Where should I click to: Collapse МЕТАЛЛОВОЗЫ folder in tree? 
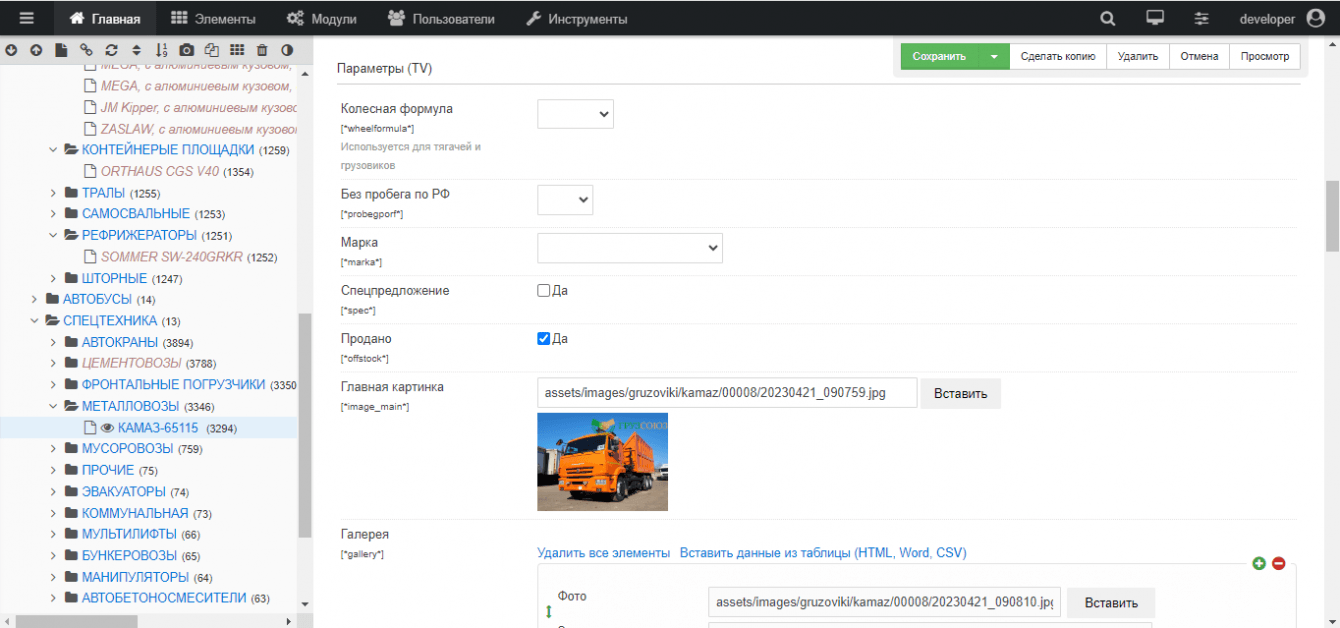pyautogui.click(x=55, y=406)
